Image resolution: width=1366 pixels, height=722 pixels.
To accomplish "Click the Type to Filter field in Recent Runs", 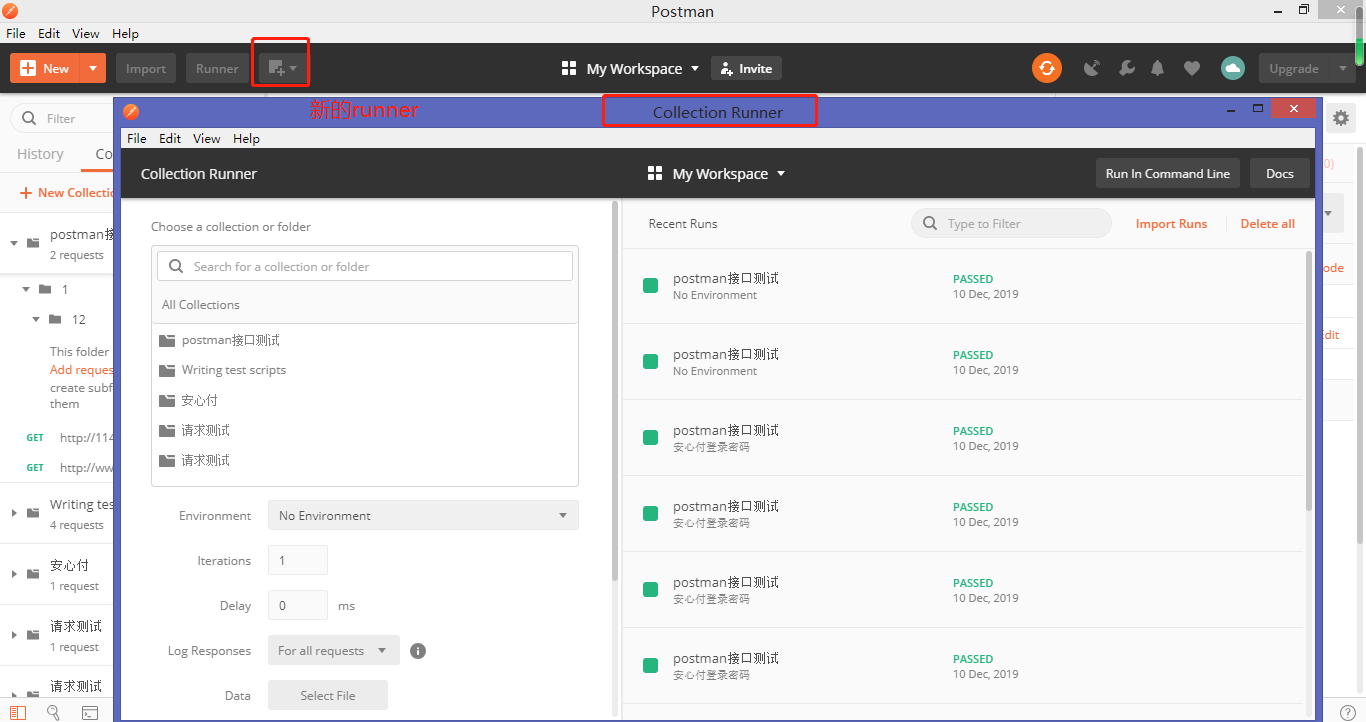I will click(x=1011, y=223).
